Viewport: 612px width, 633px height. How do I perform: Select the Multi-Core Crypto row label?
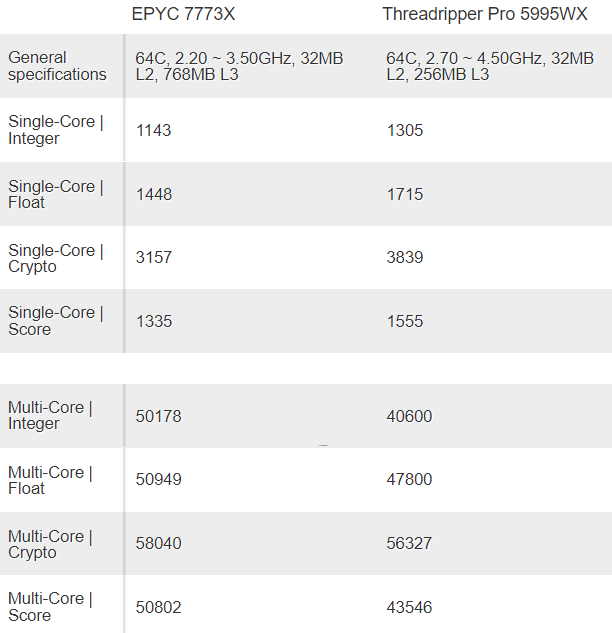tap(50, 544)
